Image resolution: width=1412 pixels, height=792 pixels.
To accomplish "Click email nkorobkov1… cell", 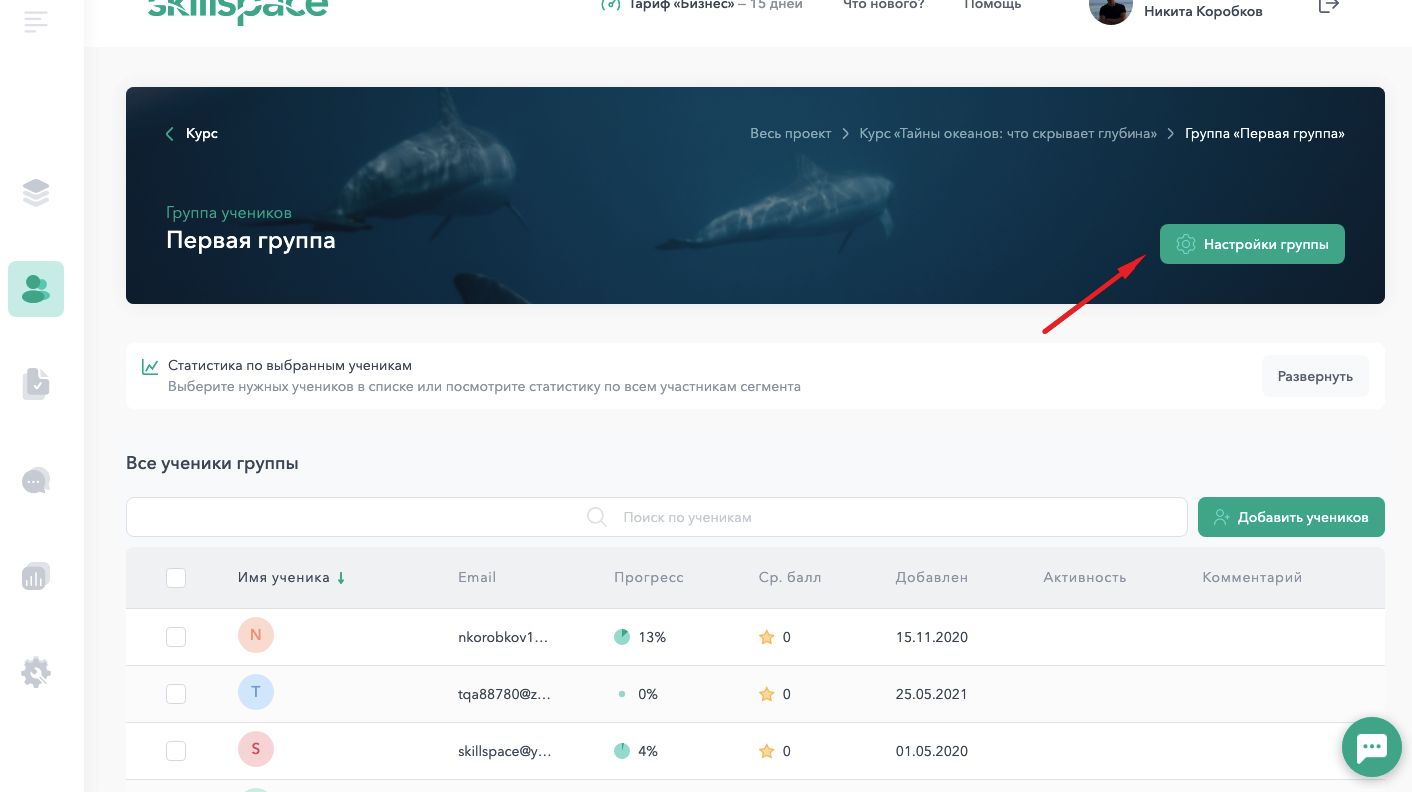I will [x=503, y=637].
